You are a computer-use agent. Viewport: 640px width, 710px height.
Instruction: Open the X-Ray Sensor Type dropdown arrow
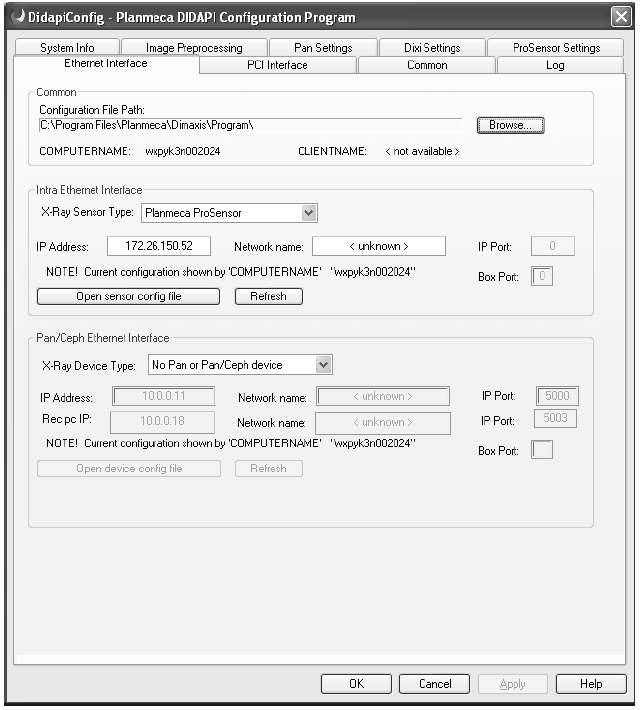pyautogui.click(x=309, y=213)
